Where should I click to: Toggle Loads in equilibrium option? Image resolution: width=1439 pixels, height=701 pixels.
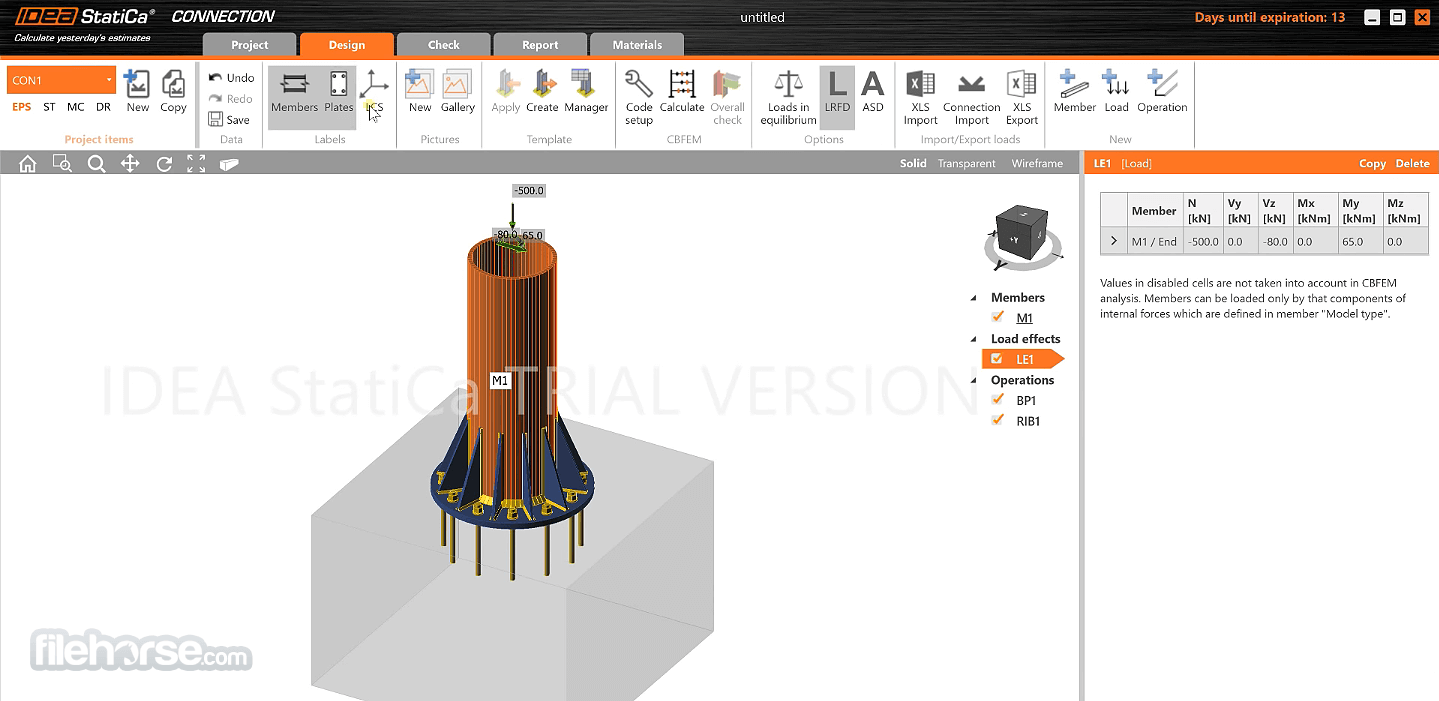(x=788, y=97)
